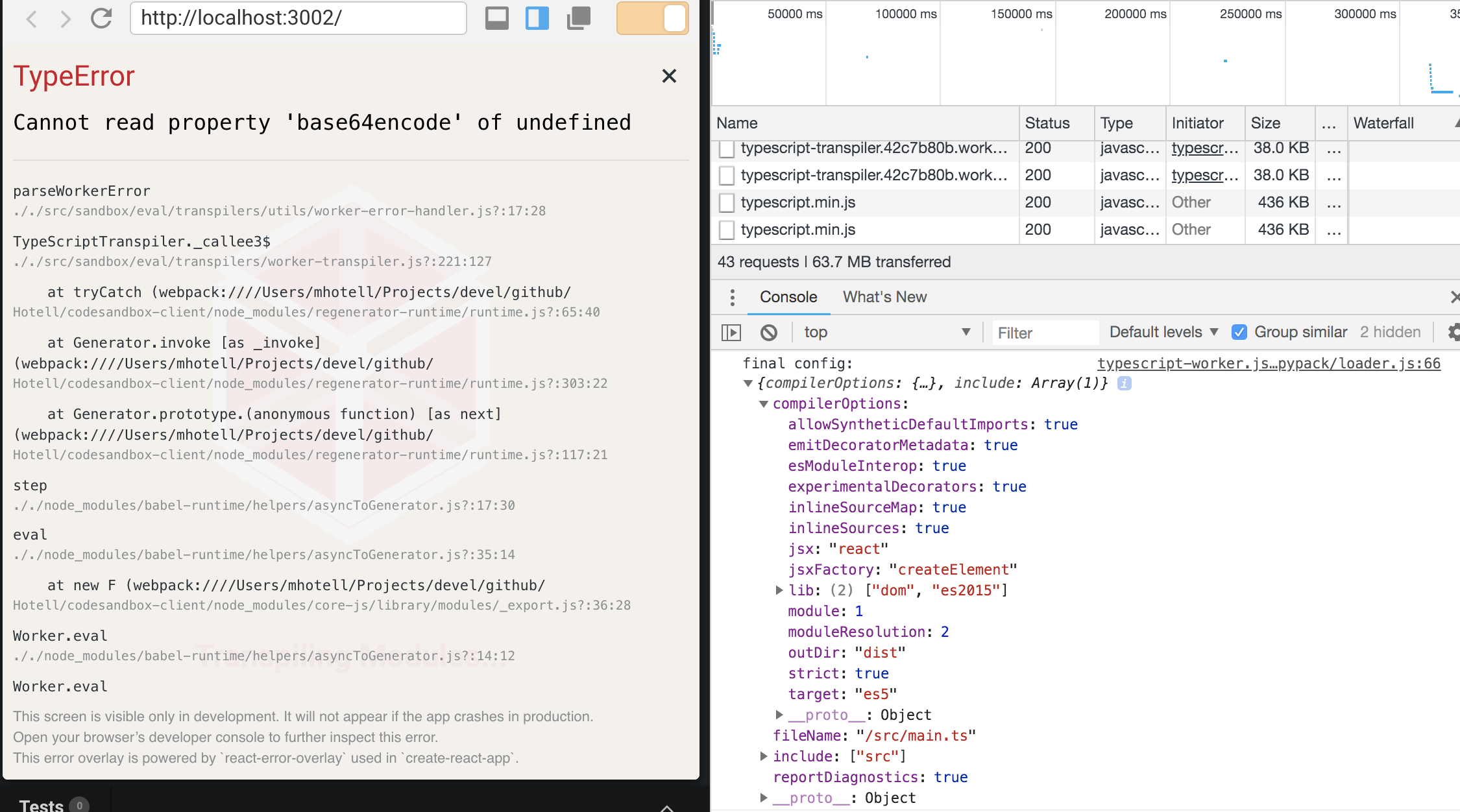
Task: Click the preview URL address field
Action: [x=298, y=18]
